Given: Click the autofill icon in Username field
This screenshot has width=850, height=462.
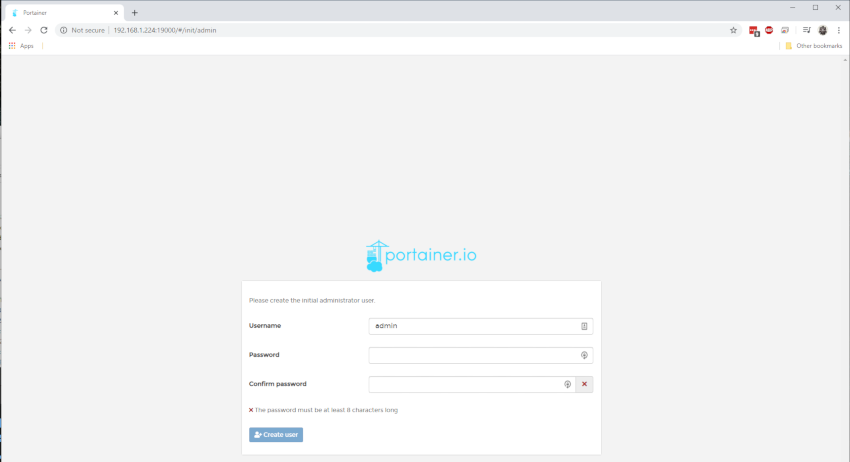Looking at the screenshot, I should tap(584, 326).
